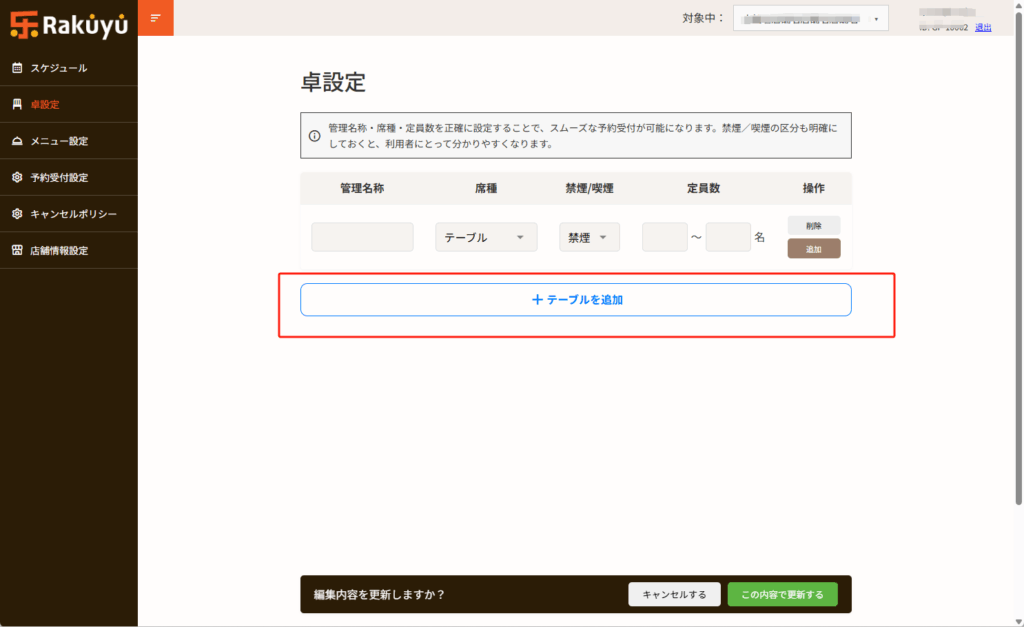1024x627 pixels.
Task: Click the dish icon beside メニュー設定
Action: [x=16, y=141]
